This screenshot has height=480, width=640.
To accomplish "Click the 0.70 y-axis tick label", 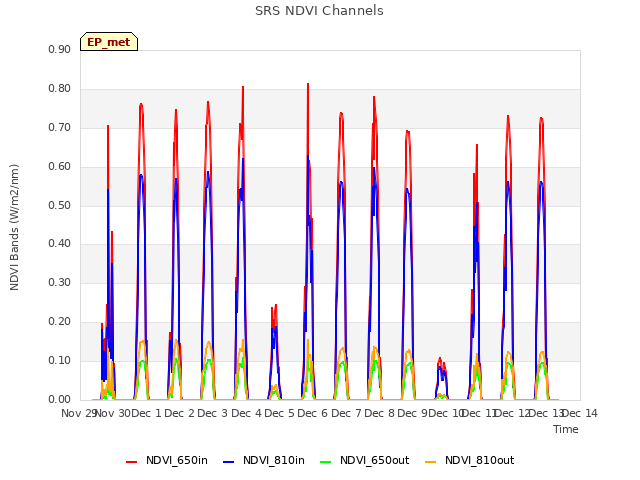I will click(x=60, y=127).
